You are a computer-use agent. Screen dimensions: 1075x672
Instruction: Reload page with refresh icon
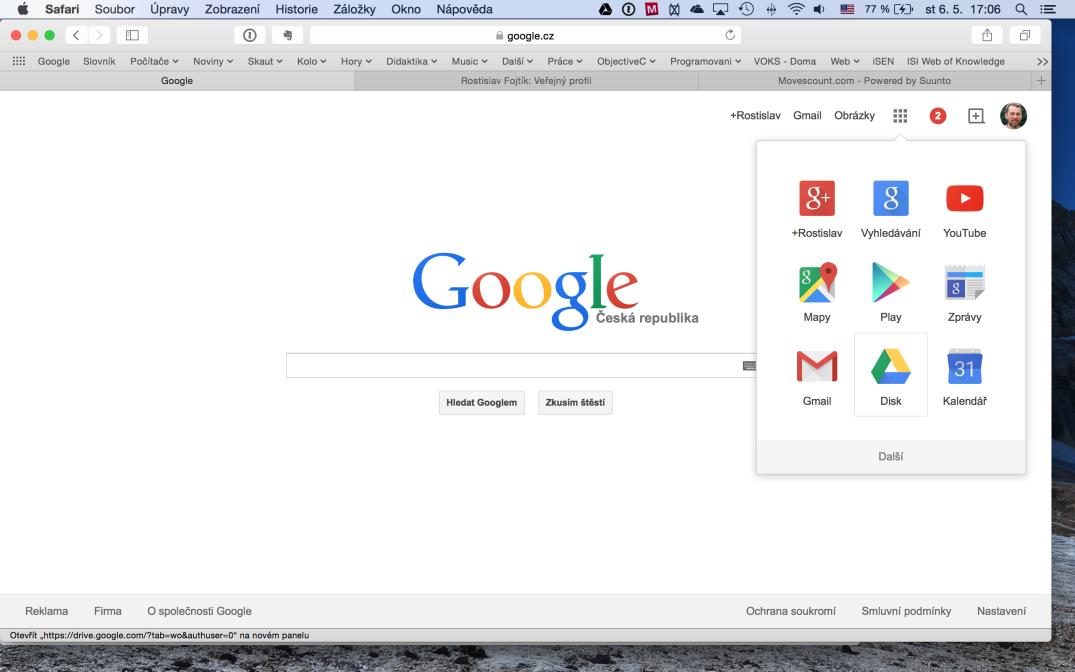click(x=730, y=35)
